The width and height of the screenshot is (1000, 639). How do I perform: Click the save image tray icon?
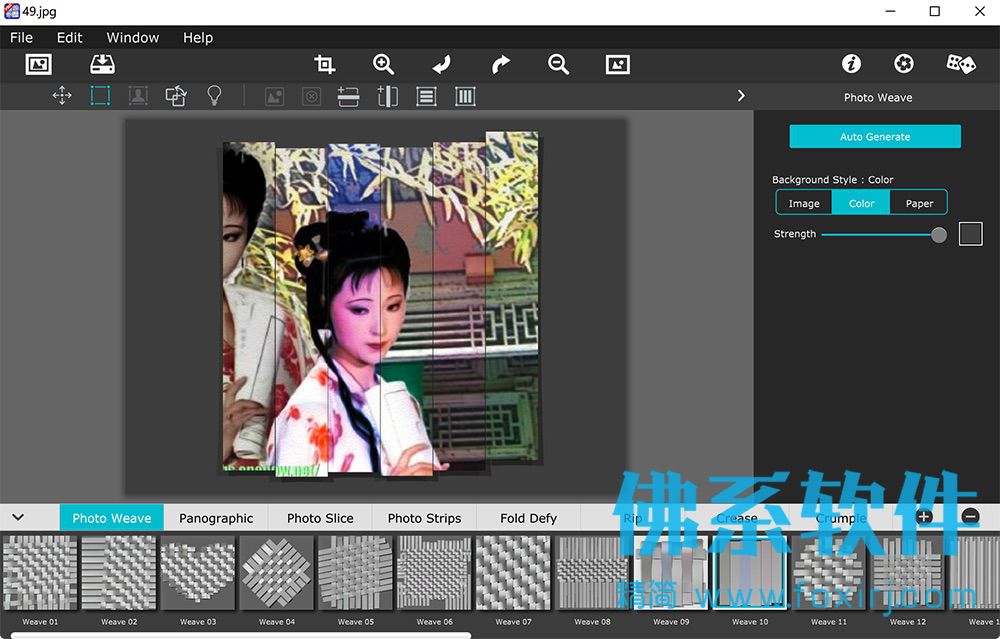pyautogui.click(x=102, y=64)
